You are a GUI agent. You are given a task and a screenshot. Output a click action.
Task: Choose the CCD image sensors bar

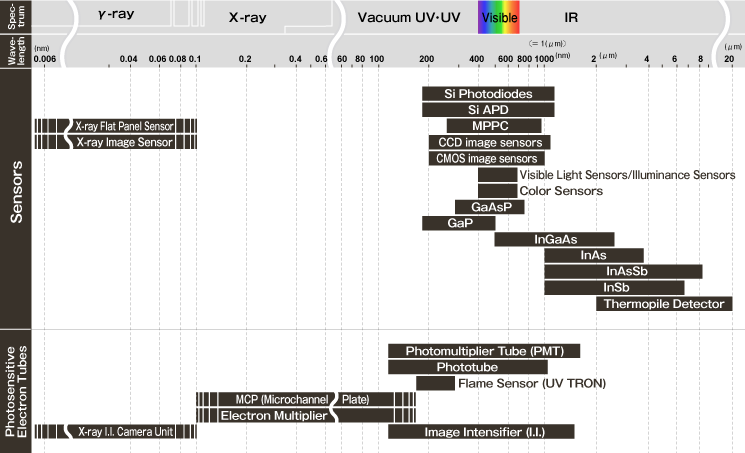coord(487,142)
